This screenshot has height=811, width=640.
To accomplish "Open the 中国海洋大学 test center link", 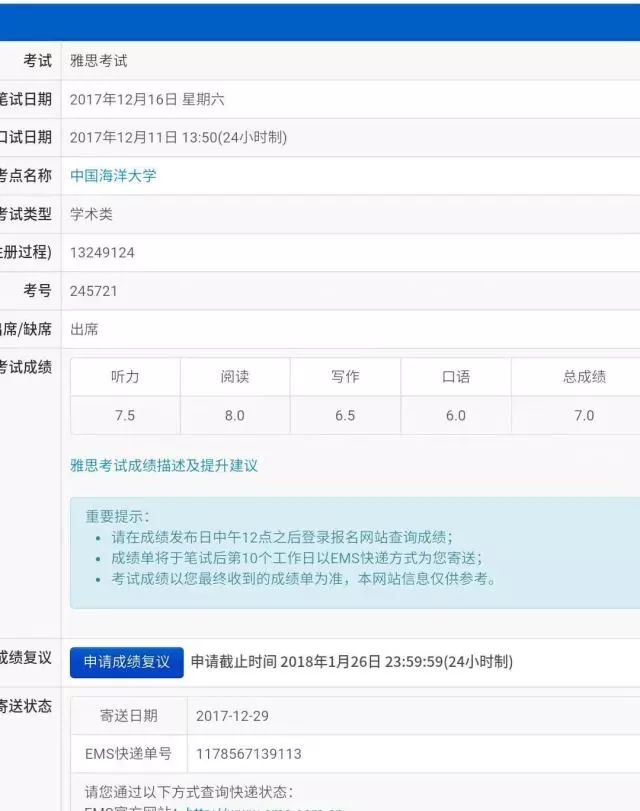I will (x=113, y=176).
